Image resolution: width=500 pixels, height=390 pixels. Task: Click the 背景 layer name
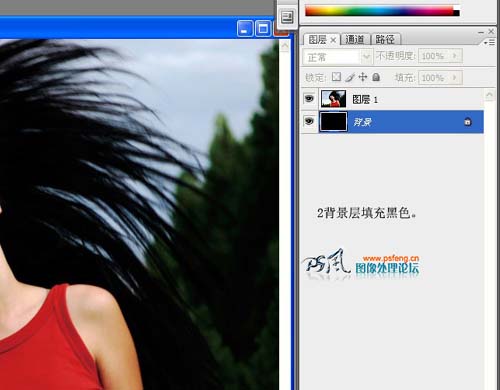[x=362, y=122]
